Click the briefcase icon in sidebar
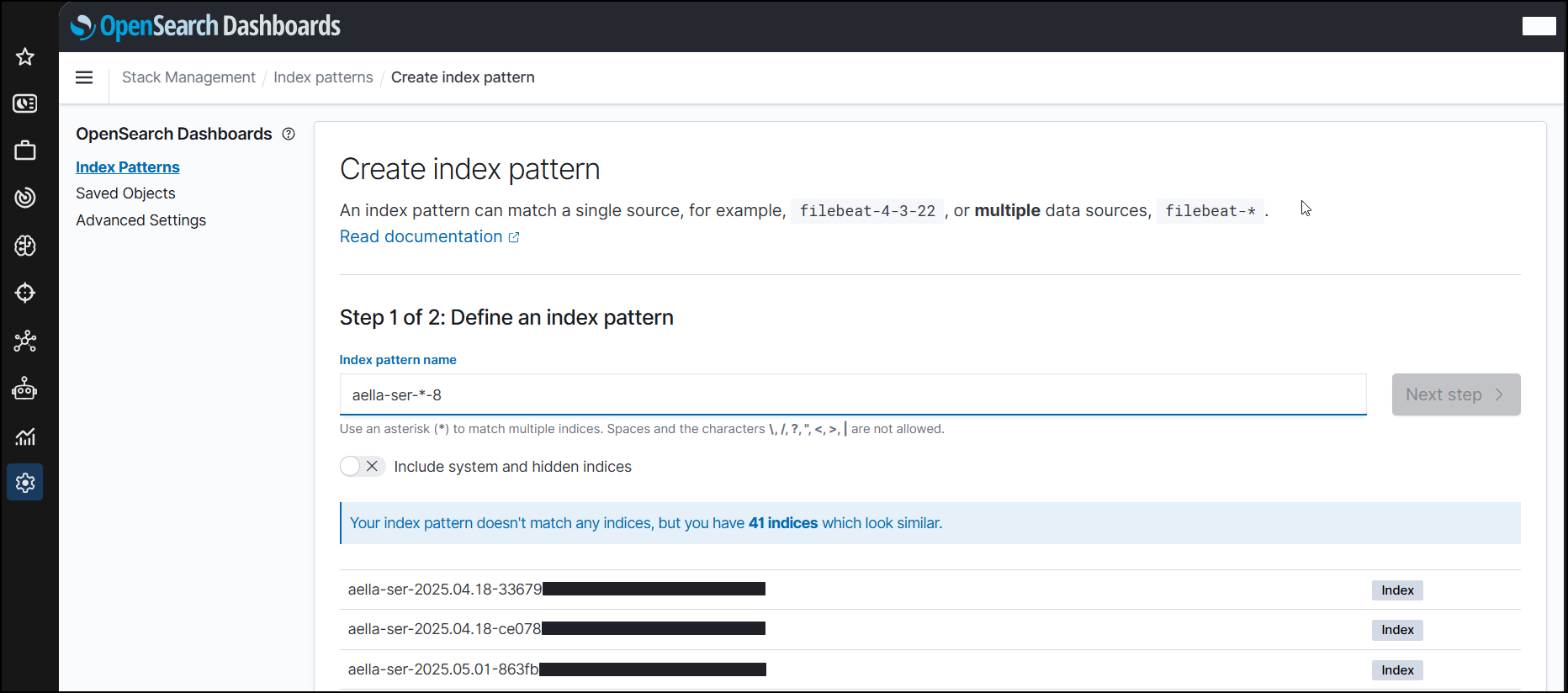1568x693 pixels. click(25, 151)
